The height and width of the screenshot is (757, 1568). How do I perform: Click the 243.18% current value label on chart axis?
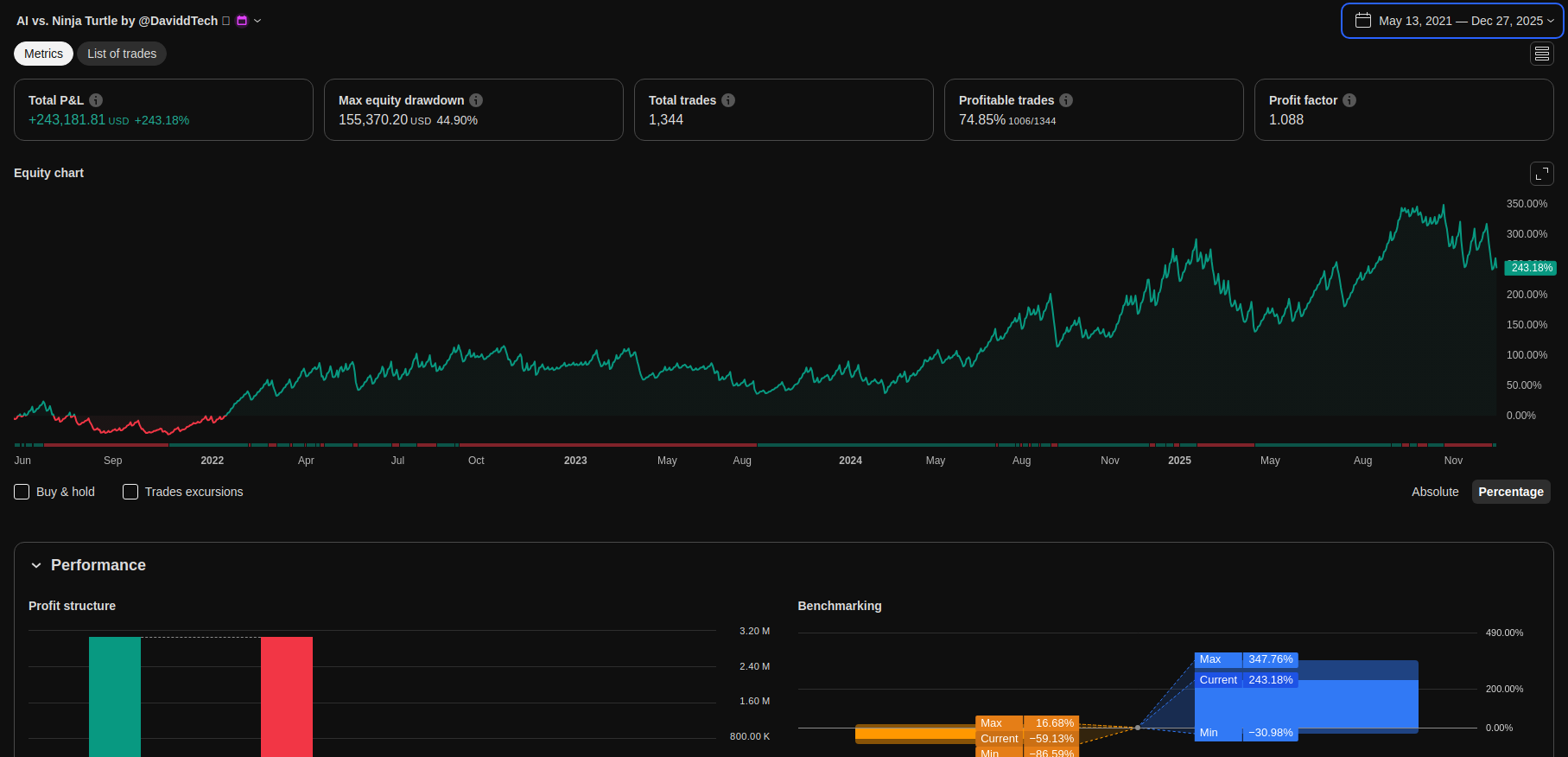coord(1530,268)
